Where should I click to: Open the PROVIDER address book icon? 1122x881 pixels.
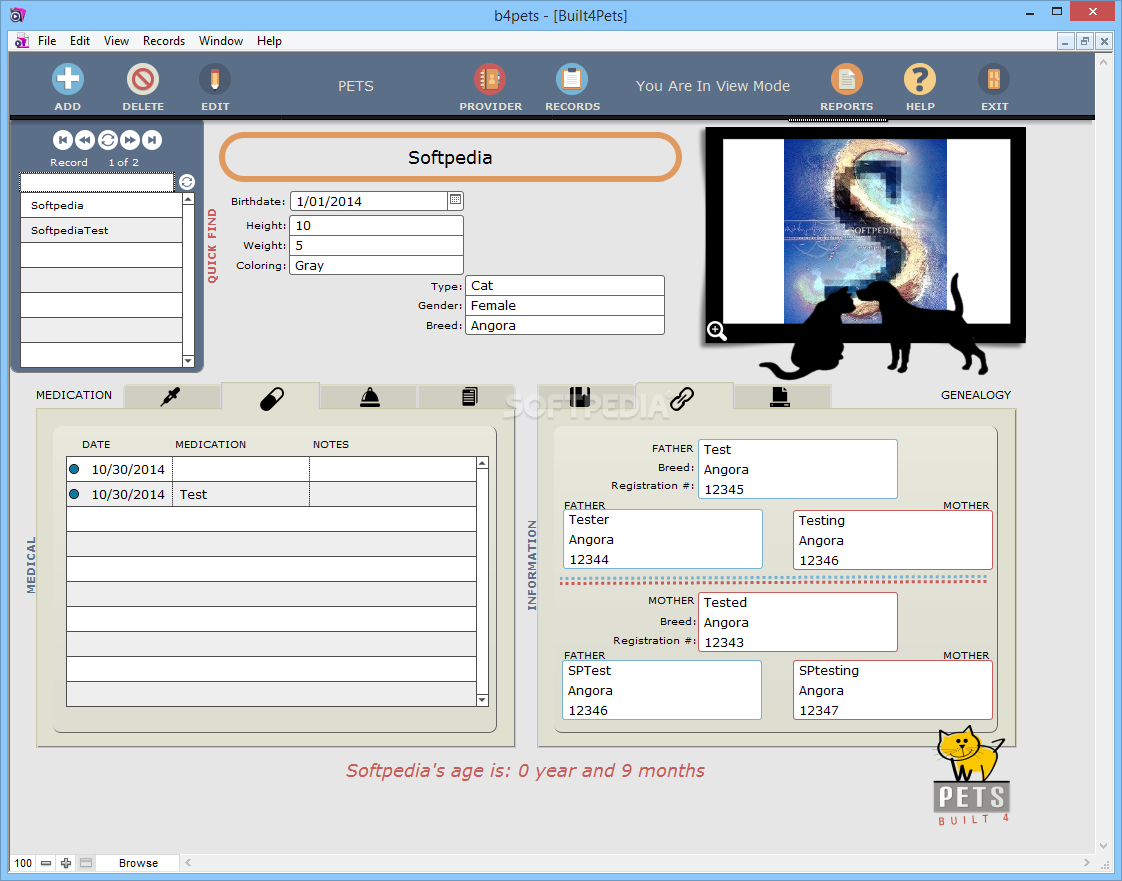pyautogui.click(x=490, y=79)
